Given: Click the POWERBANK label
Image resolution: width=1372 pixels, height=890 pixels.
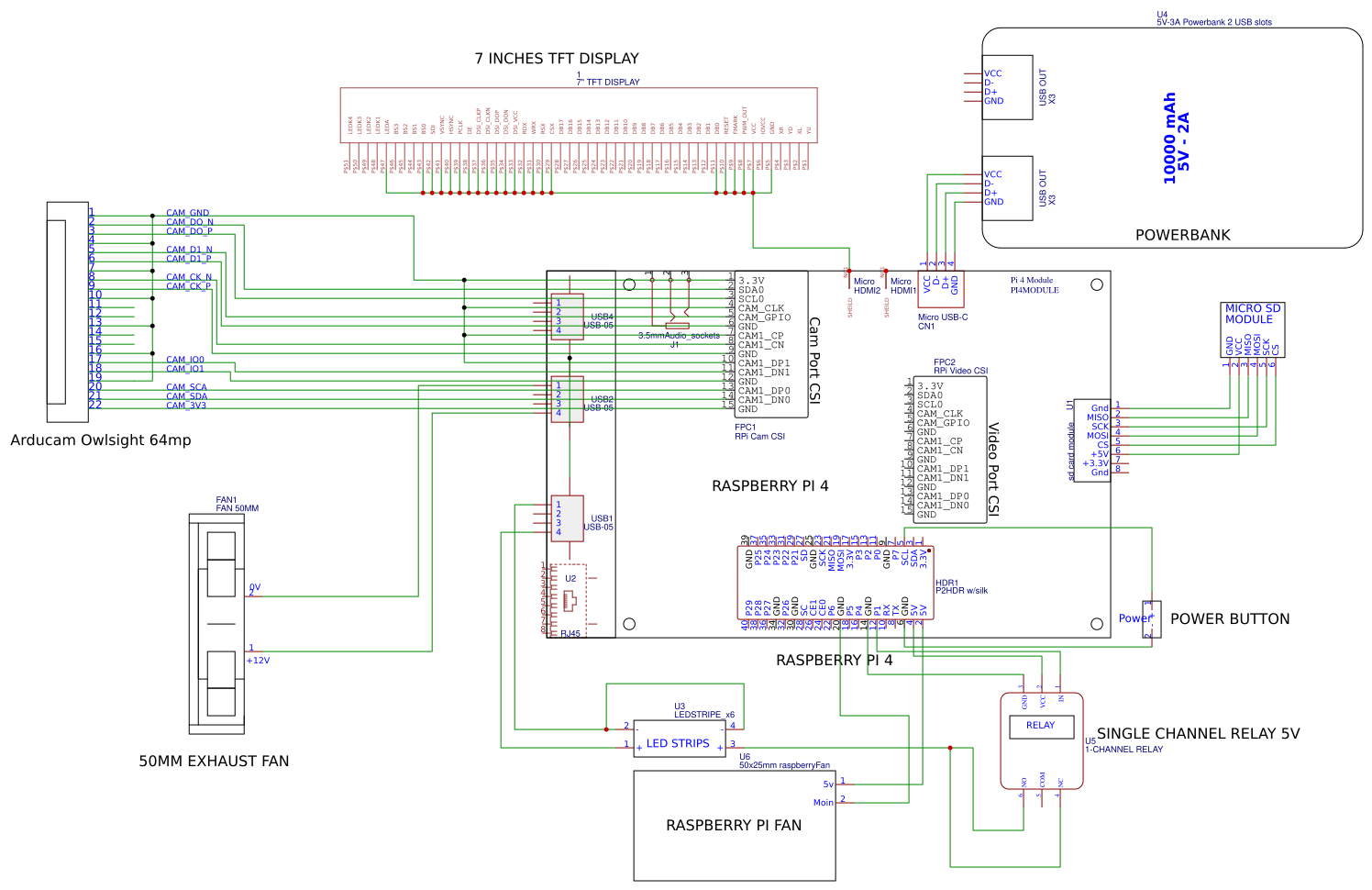Looking at the screenshot, I should point(1182,235).
